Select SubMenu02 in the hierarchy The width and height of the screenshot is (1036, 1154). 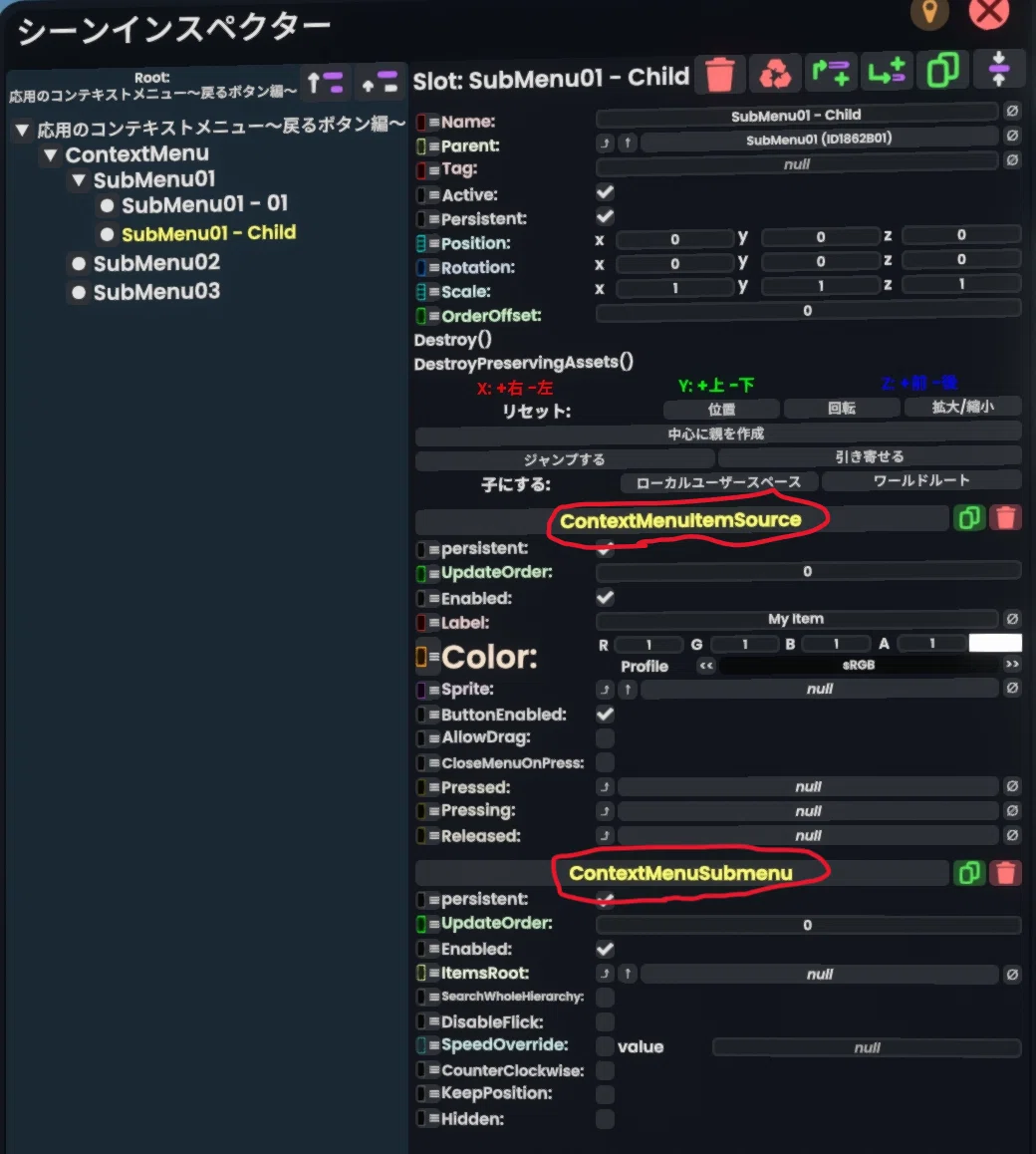pyautogui.click(x=156, y=263)
